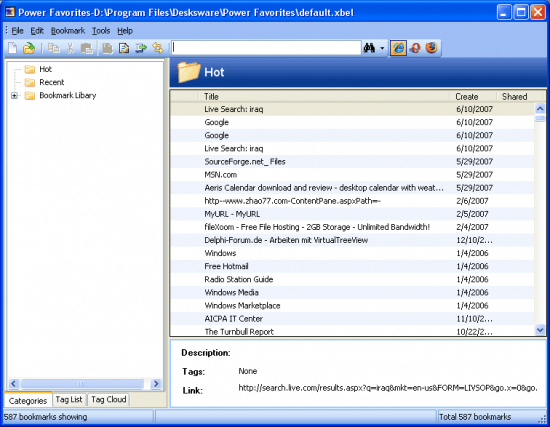Screen dimensions: 550x427
Task: Select the Delphi-Forum.de bookmark row
Action: (x=353, y=240)
